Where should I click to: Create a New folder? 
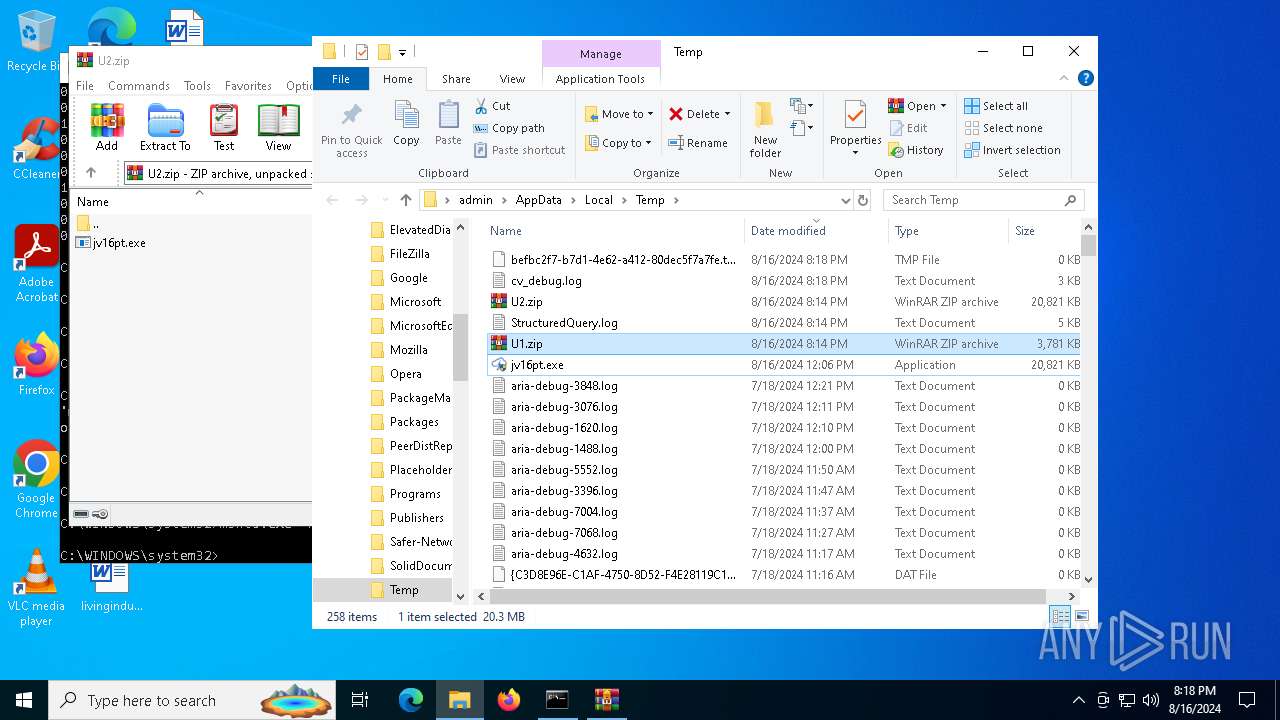765,128
